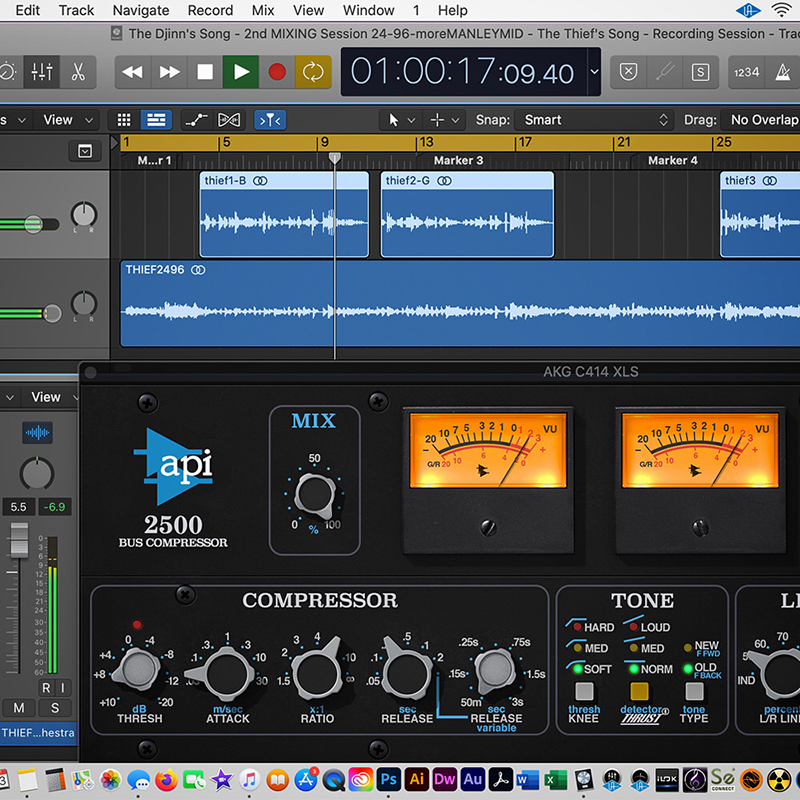Open the Navigate menu
The width and height of the screenshot is (800, 800).
click(141, 10)
